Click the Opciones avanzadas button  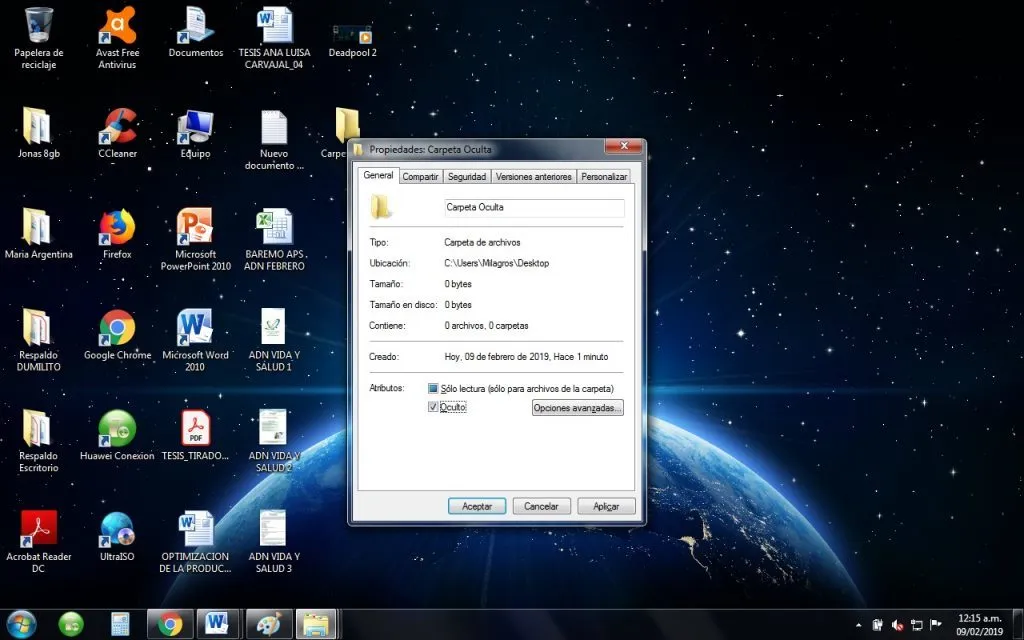pyautogui.click(x=578, y=407)
